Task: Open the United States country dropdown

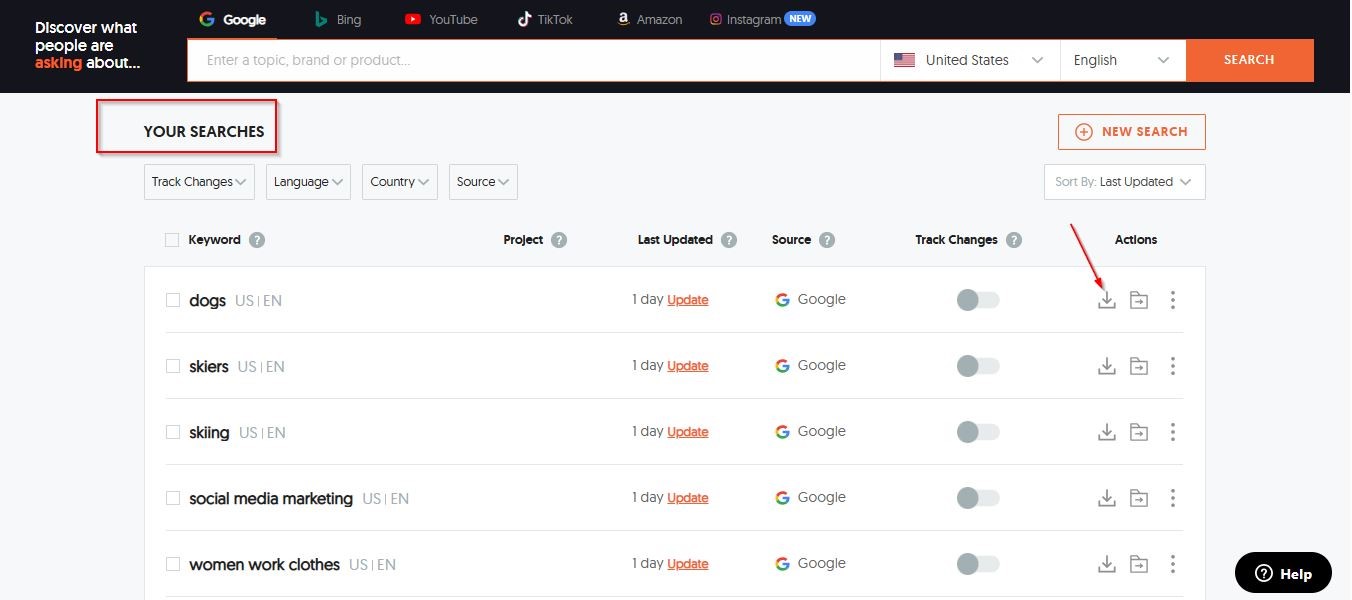Action: point(968,60)
